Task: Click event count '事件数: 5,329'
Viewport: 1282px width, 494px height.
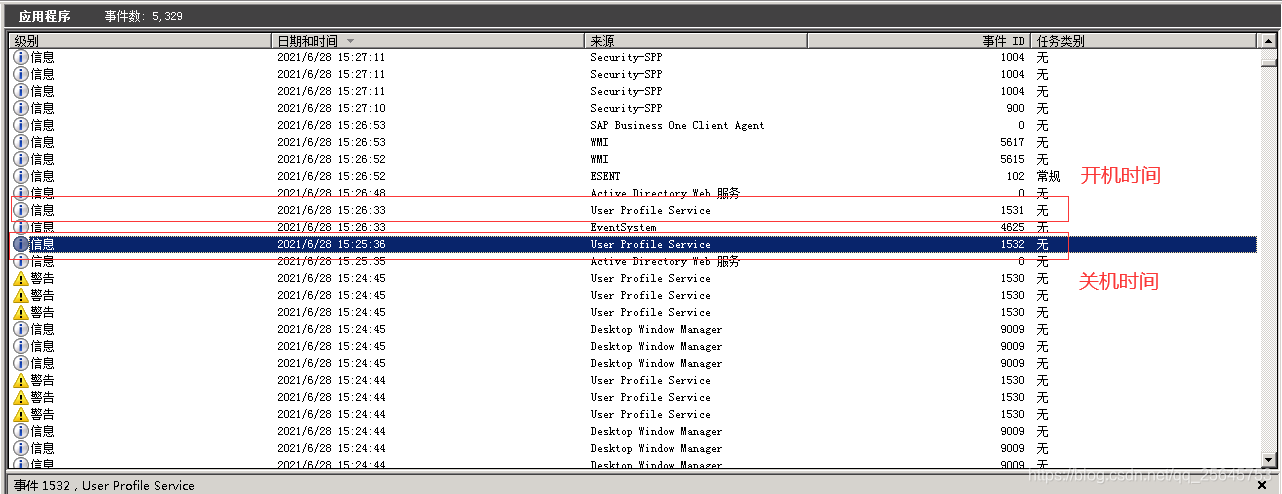Action: coord(143,16)
